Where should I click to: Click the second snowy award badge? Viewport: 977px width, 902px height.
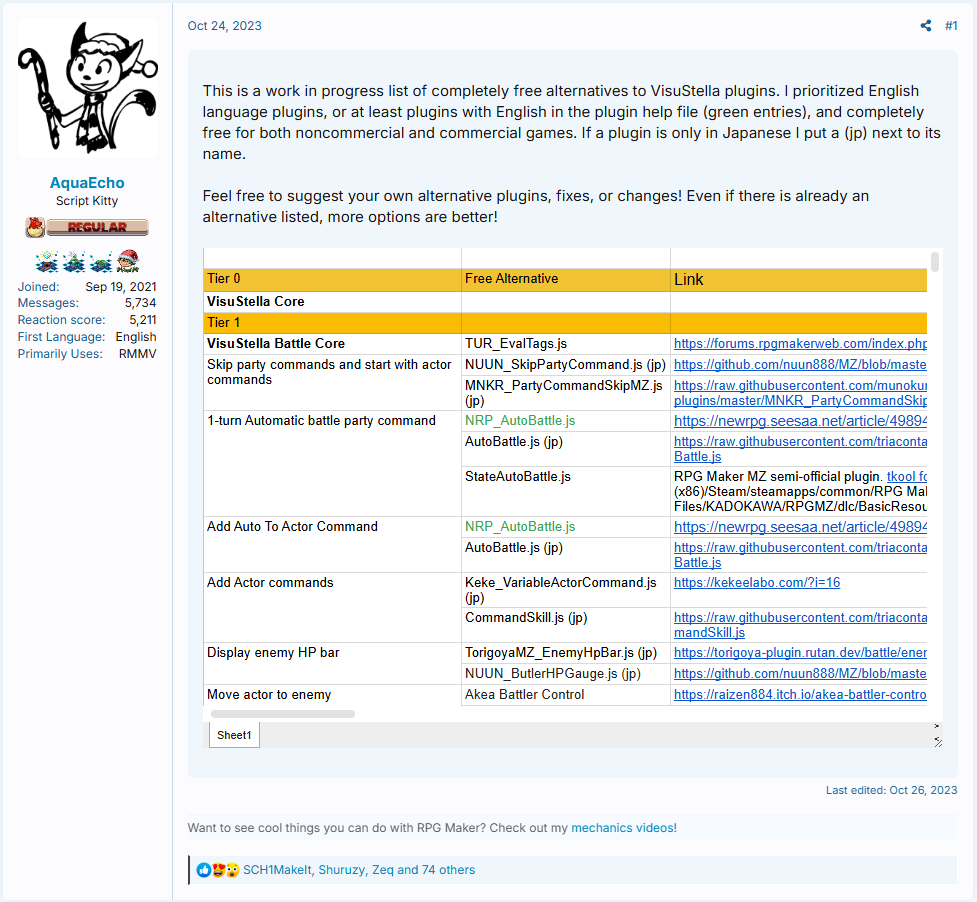74,262
